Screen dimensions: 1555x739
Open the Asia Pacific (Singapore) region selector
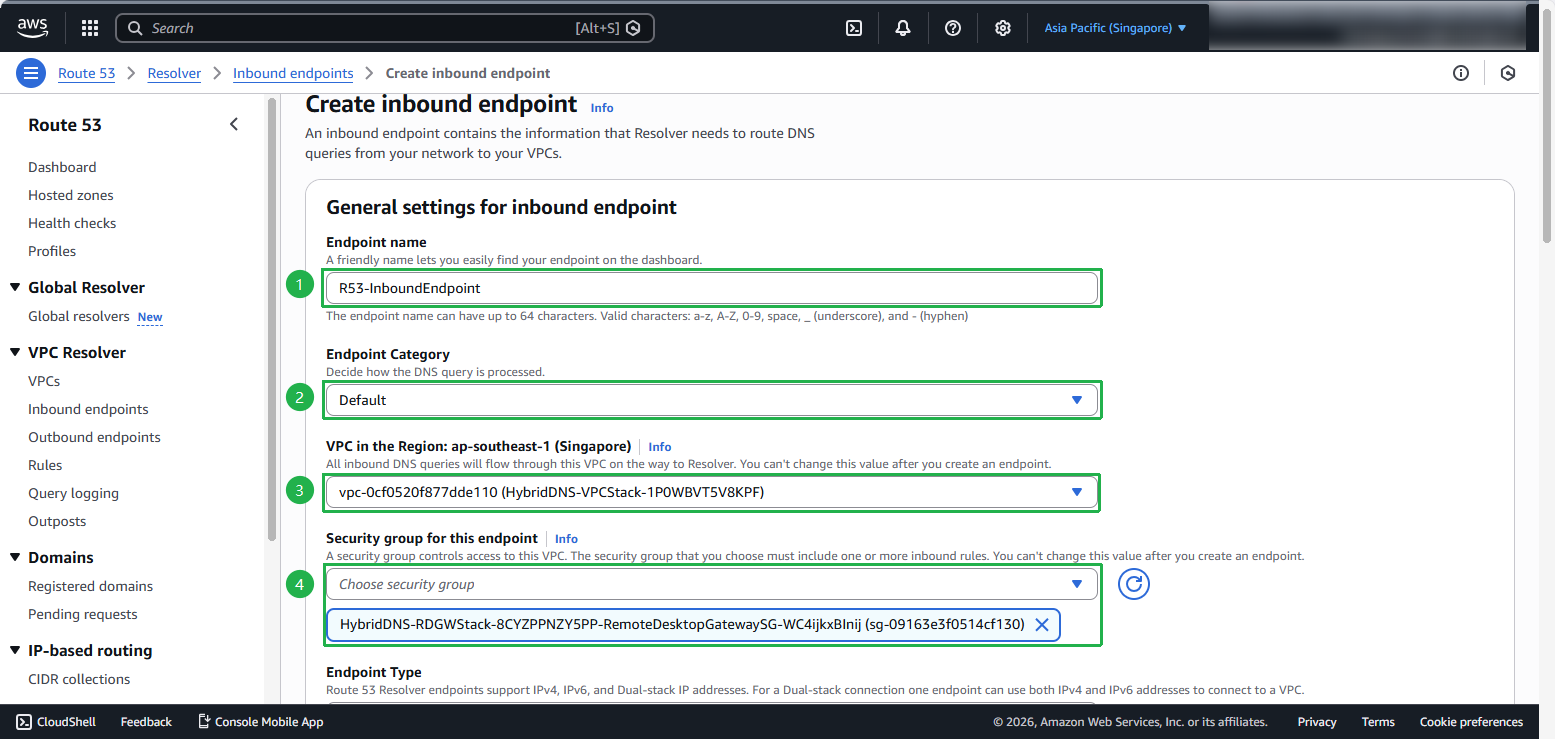[1115, 28]
